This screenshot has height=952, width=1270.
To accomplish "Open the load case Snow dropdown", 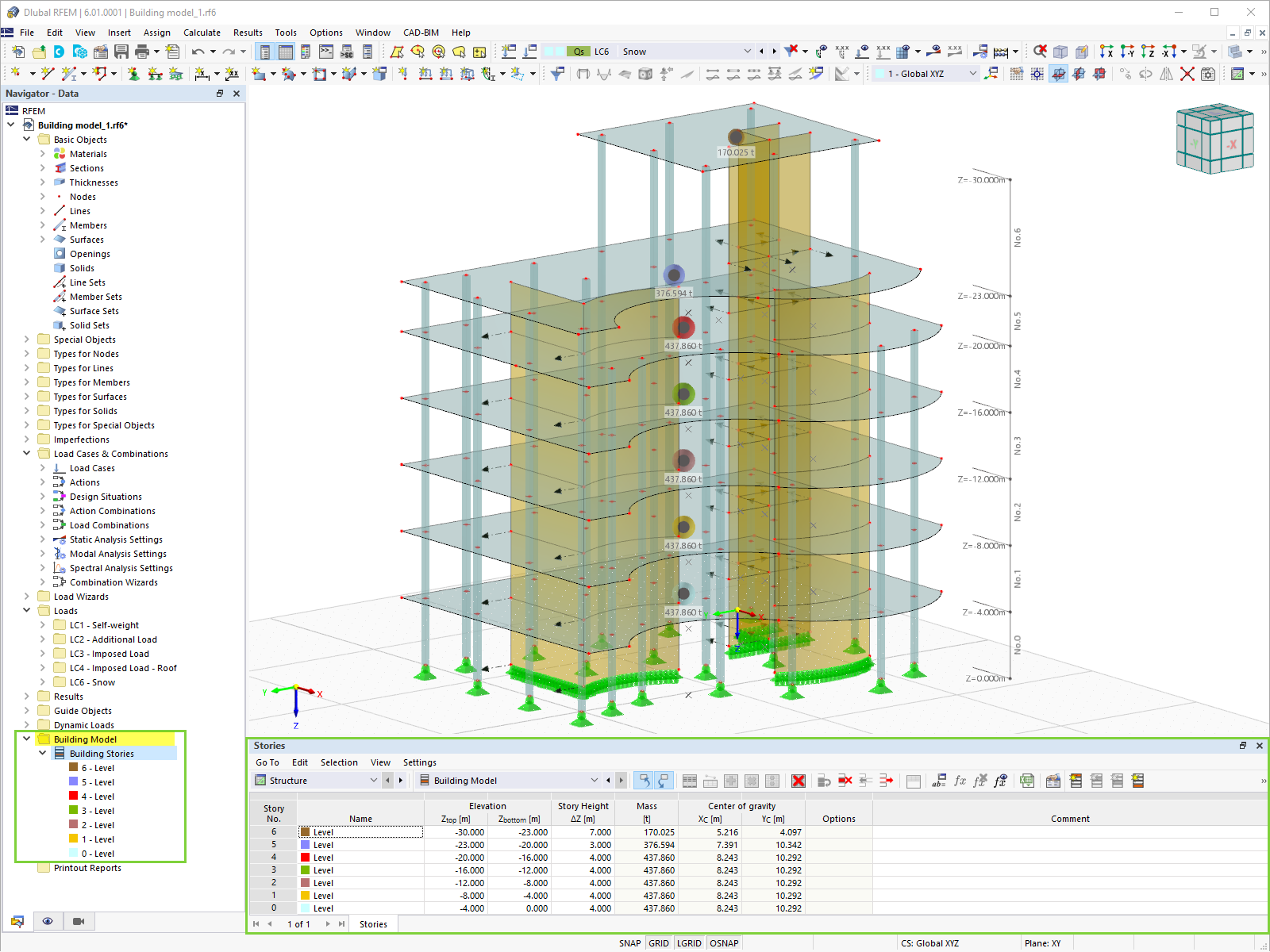I will (747, 52).
